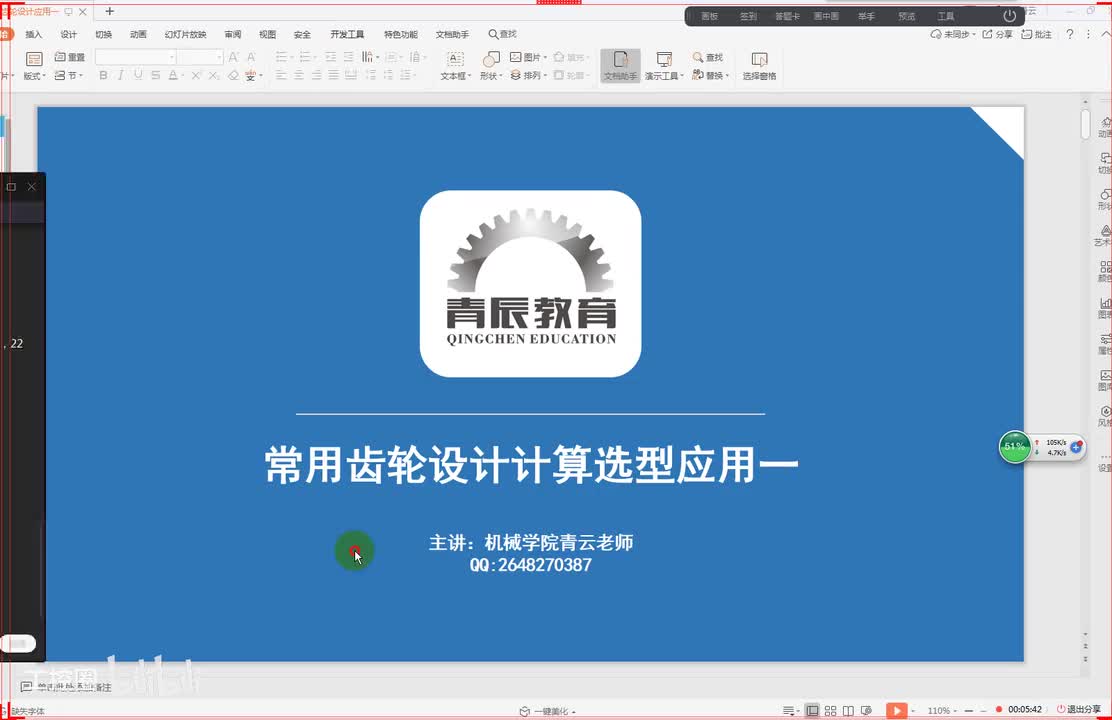The image size is (1112, 720).
Task: Expand the 替换 replace dropdown
Action: (x=711, y=75)
